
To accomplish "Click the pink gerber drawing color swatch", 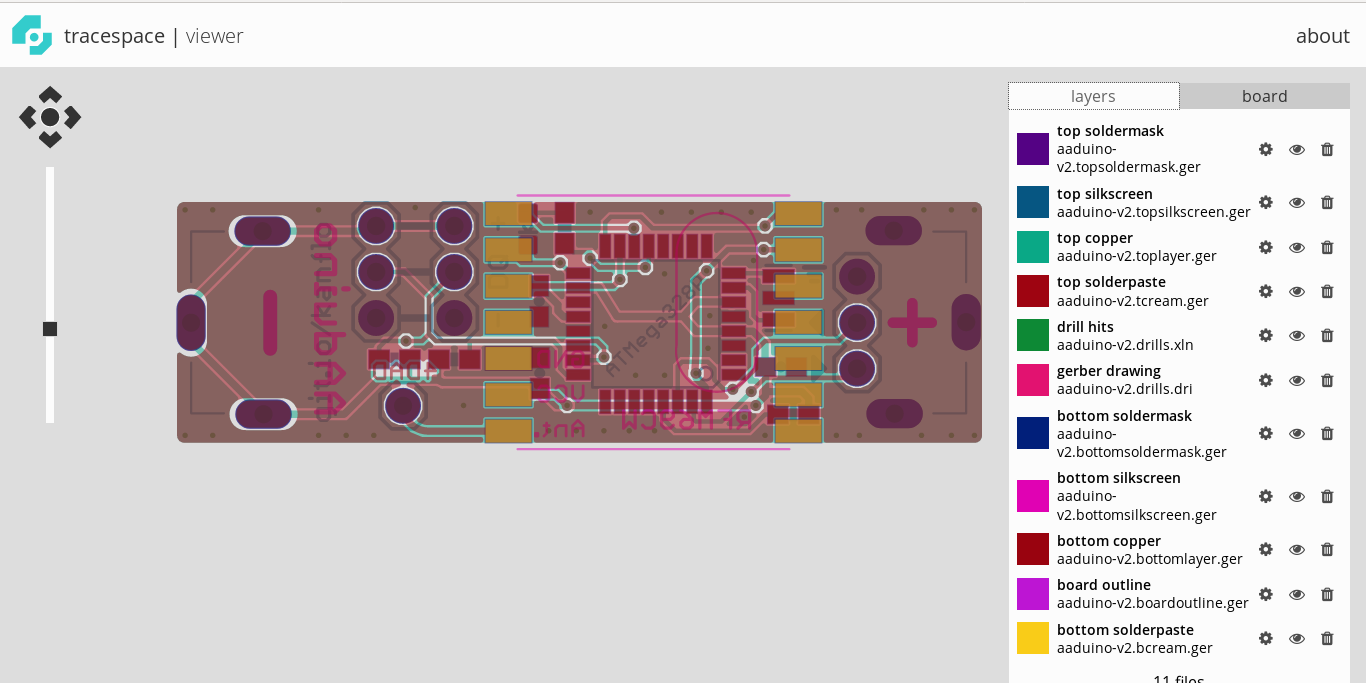I will [1033, 380].
